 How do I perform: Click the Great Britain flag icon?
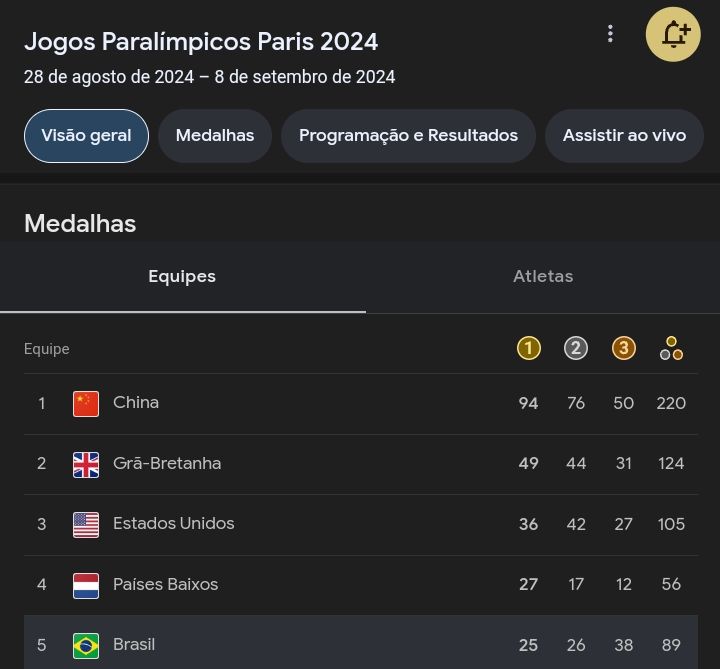click(x=86, y=464)
